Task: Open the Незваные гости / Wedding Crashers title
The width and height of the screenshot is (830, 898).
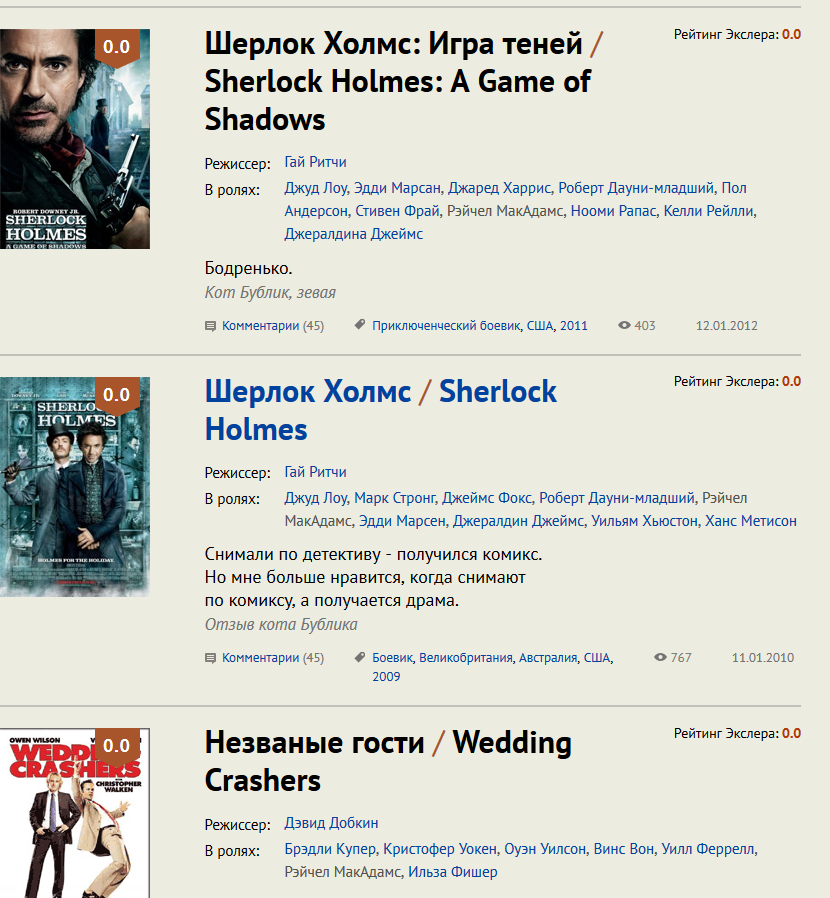Action: pyautogui.click(x=388, y=761)
